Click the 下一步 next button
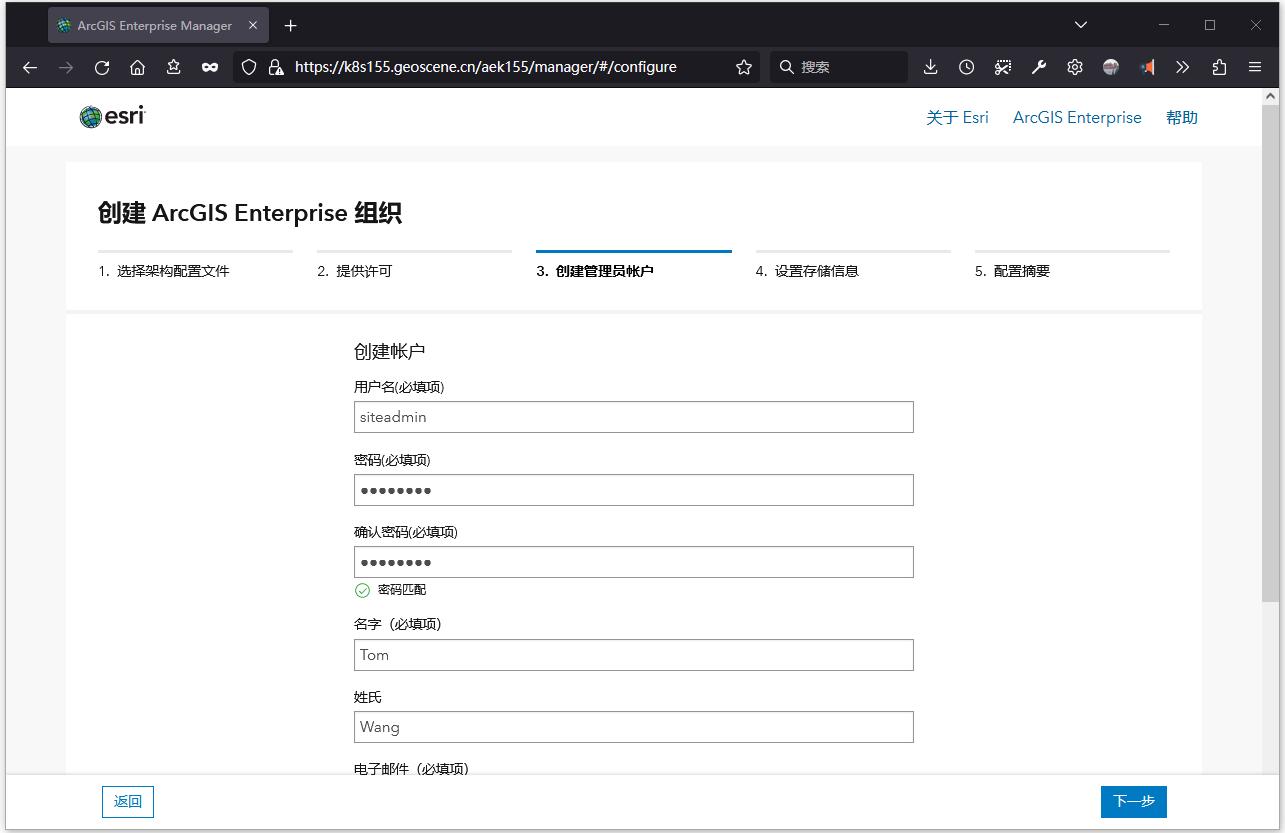Screen dimensions: 1285x833 coord(1134,801)
